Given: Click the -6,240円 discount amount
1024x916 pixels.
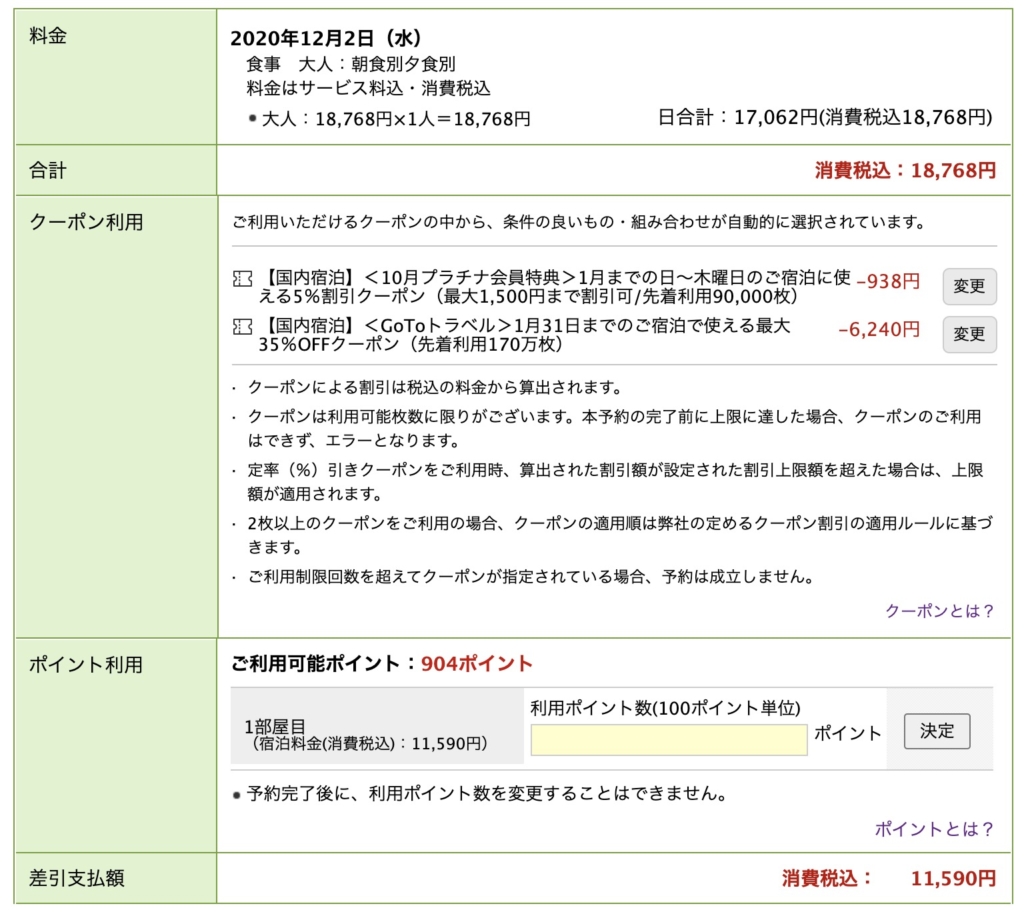Looking at the screenshot, I should [x=879, y=329].
